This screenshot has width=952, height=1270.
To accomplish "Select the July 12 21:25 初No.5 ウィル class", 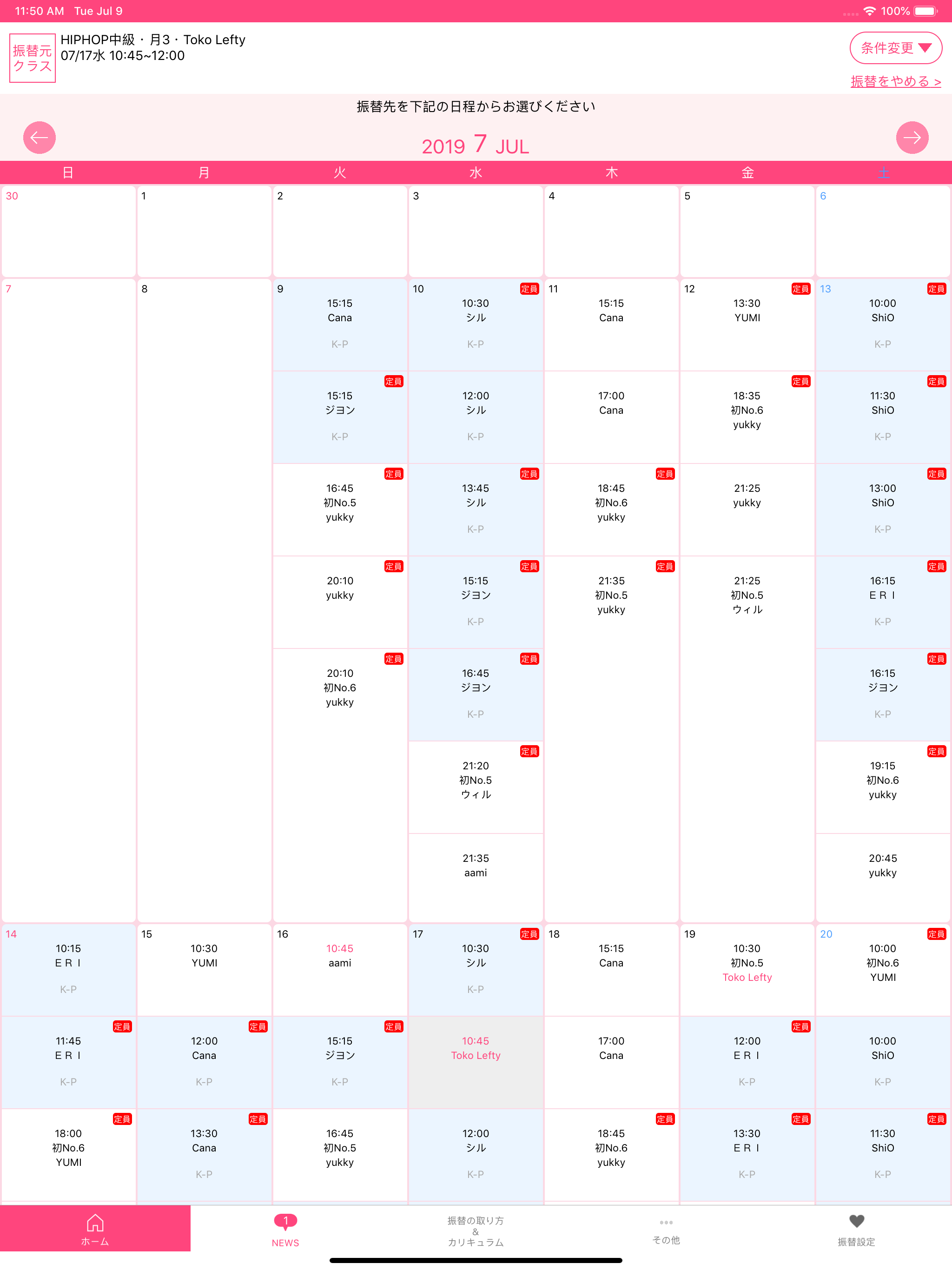I will 747,602.
